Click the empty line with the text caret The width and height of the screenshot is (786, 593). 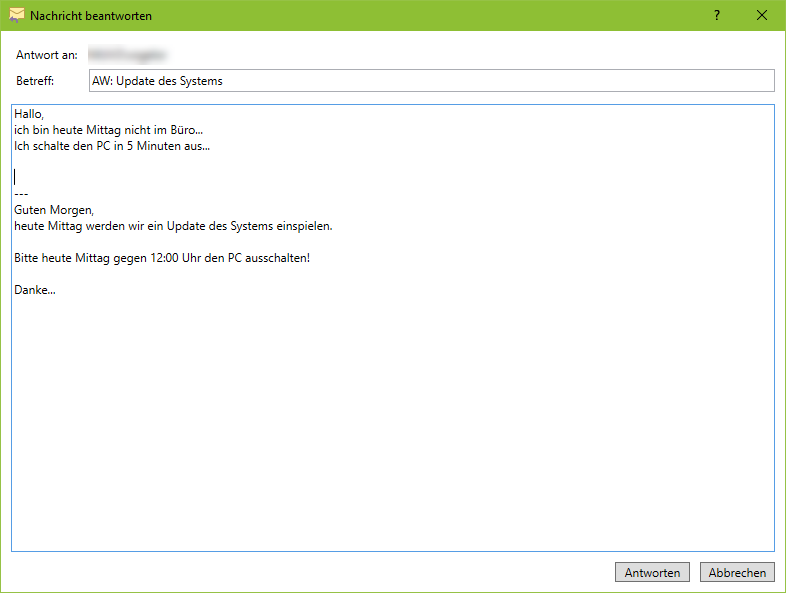pyautogui.click(x=200, y=176)
